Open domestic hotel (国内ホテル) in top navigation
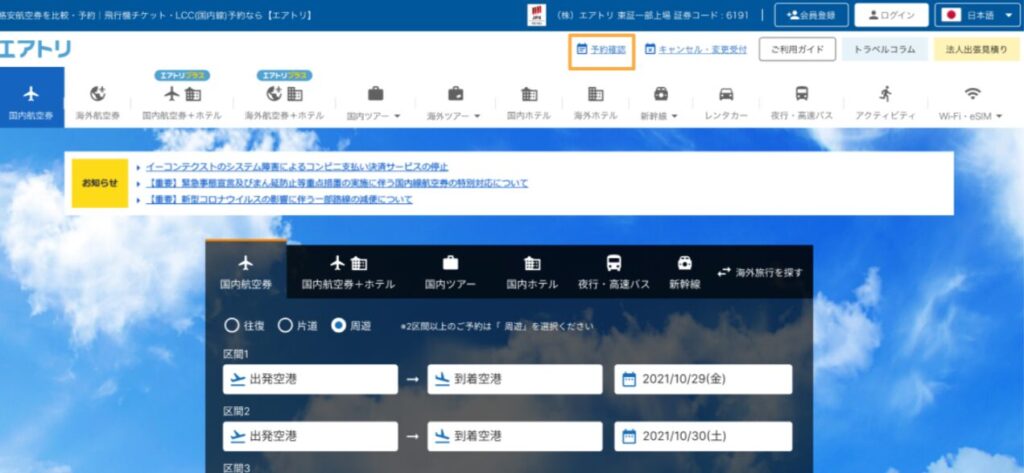This screenshot has width=1024, height=473. (x=529, y=95)
